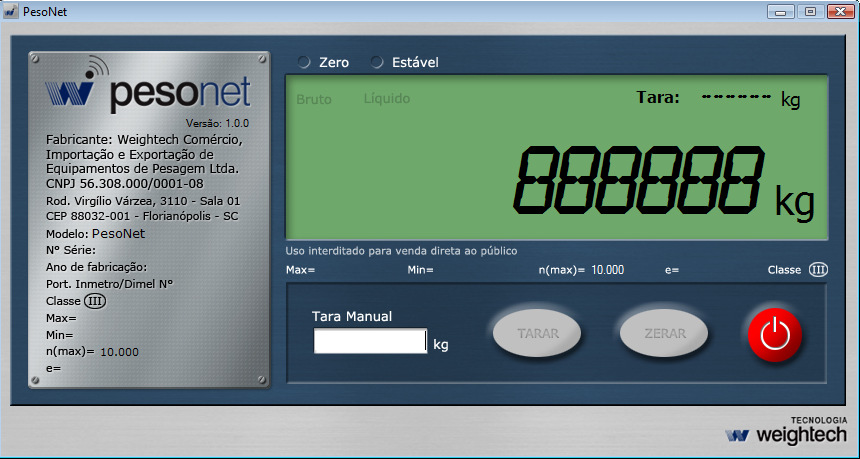This screenshot has height=459, width=860.
Task: Click the weightech logo at bottom
Action: click(787, 432)
